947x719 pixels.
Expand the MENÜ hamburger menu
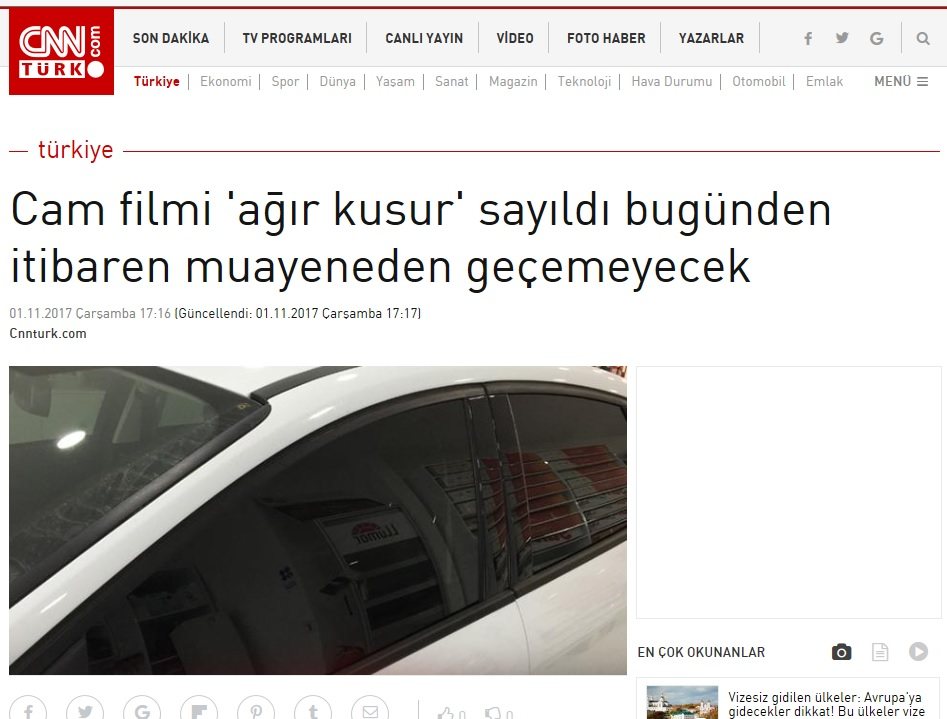(901, 81)
